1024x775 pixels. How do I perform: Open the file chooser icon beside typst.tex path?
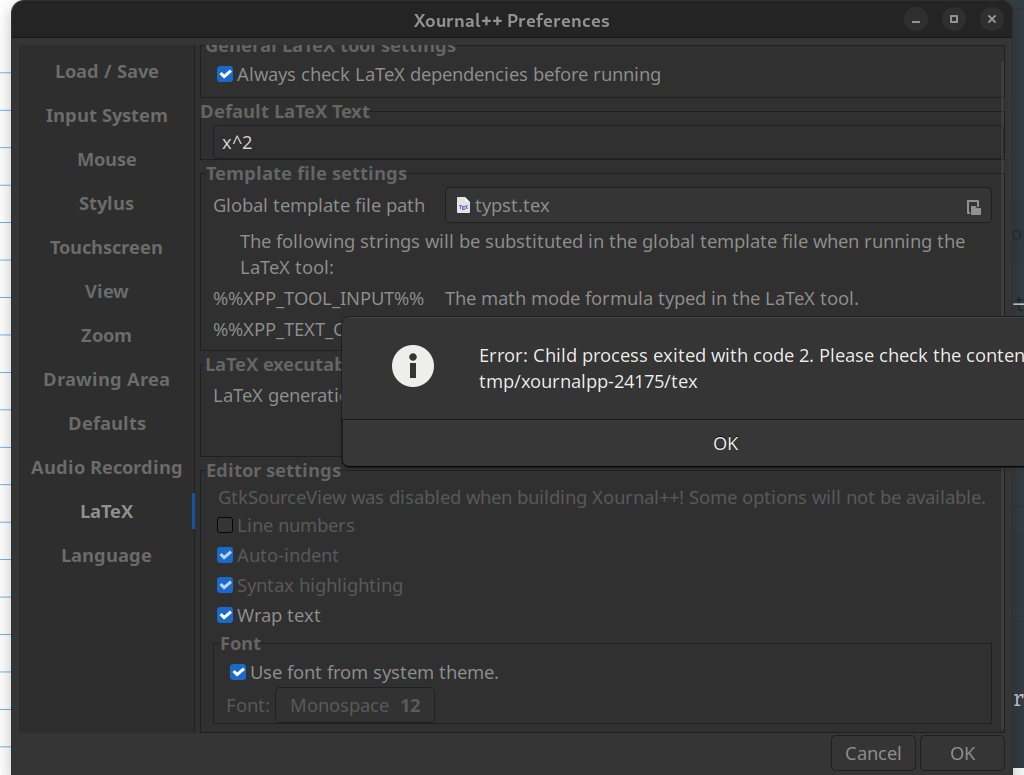(973, 206)
